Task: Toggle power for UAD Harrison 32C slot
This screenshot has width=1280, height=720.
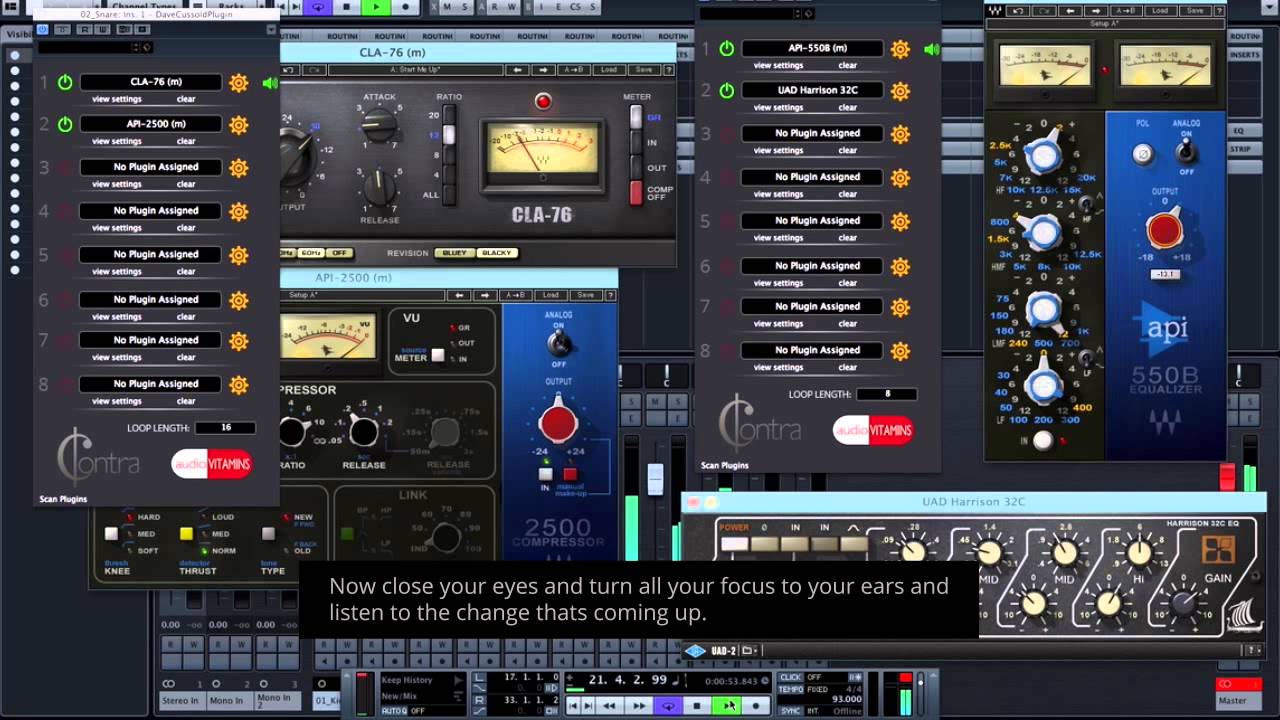Action: [727, 91]
